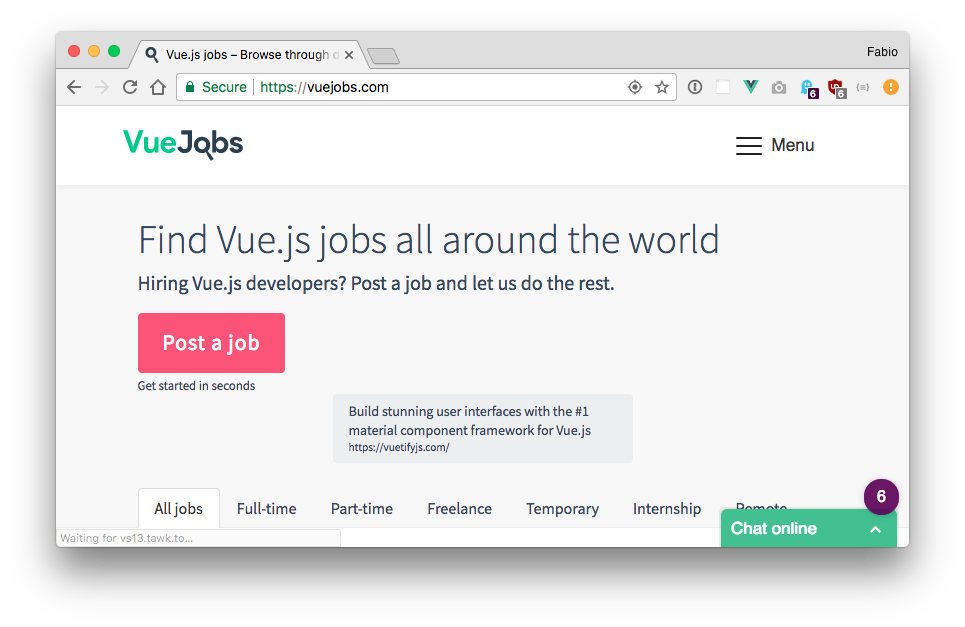Switch to the Internship tab
The image size is (965, 627).
click(x=667, y=509)
